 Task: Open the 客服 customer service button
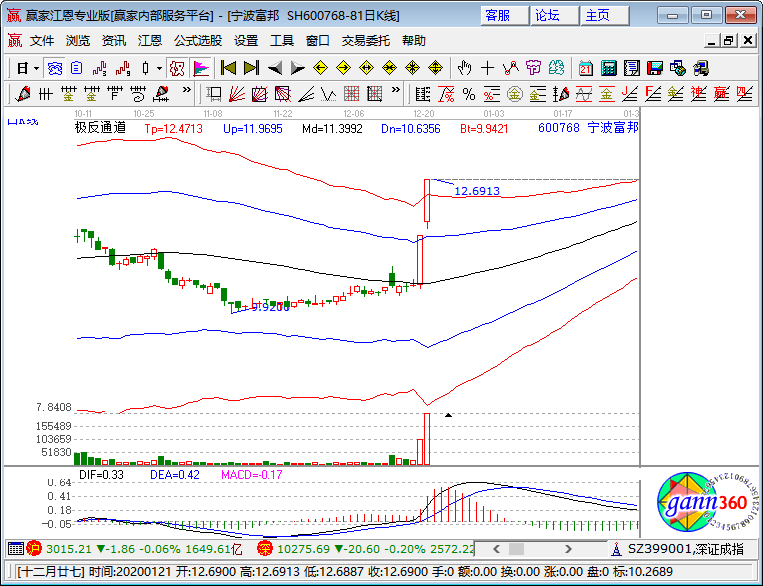click(x=505, y=16)
